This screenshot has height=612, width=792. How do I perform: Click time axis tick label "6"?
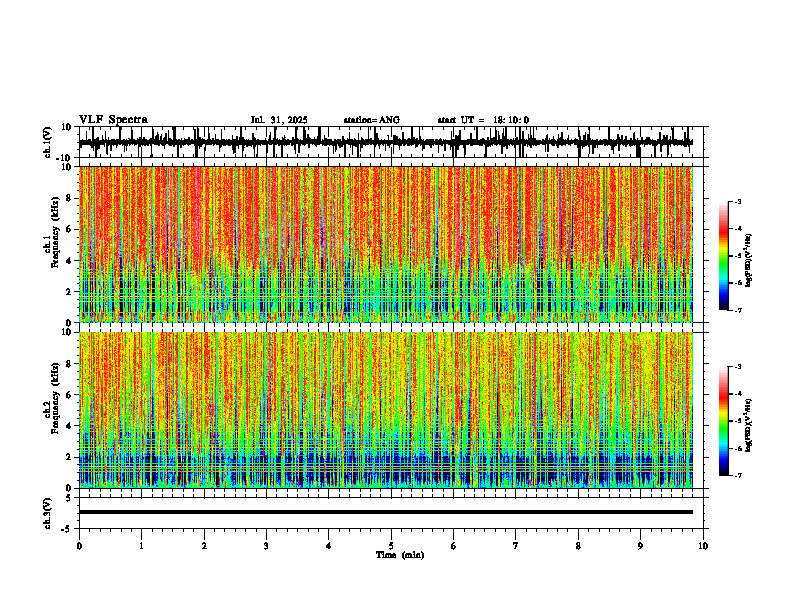[x=454, y=546]
